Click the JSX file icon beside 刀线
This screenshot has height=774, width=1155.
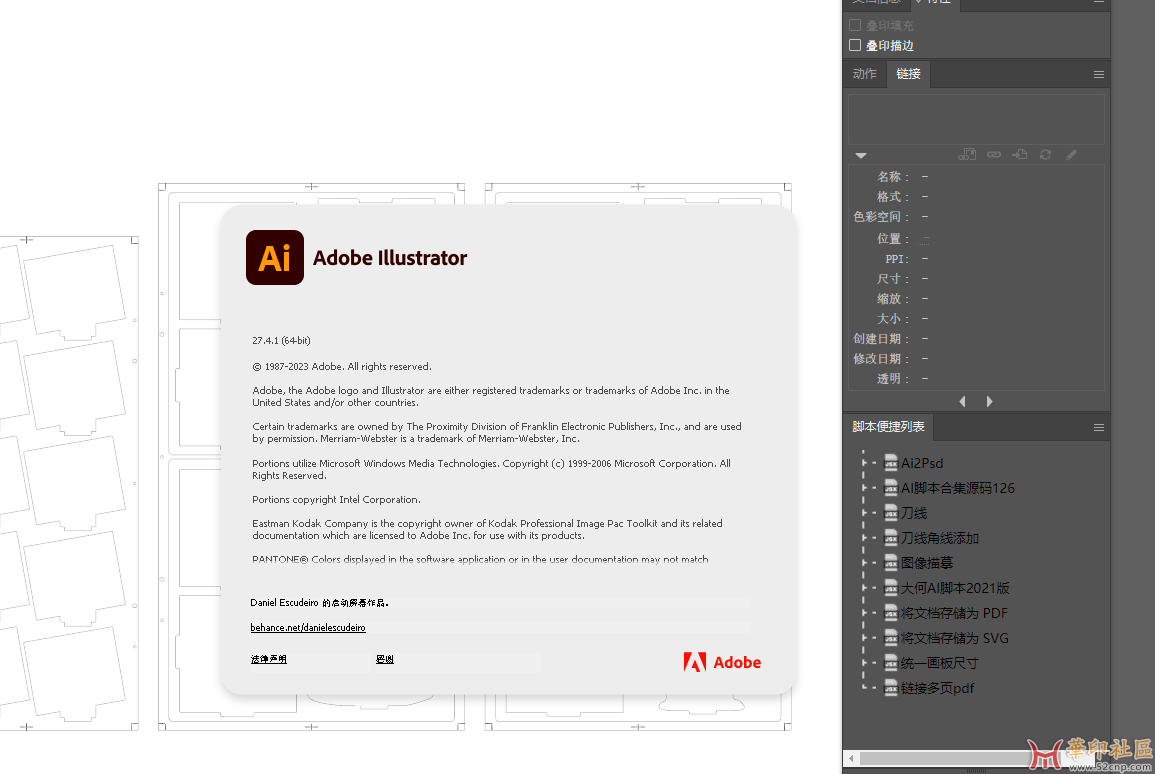[x=891, y=513]
